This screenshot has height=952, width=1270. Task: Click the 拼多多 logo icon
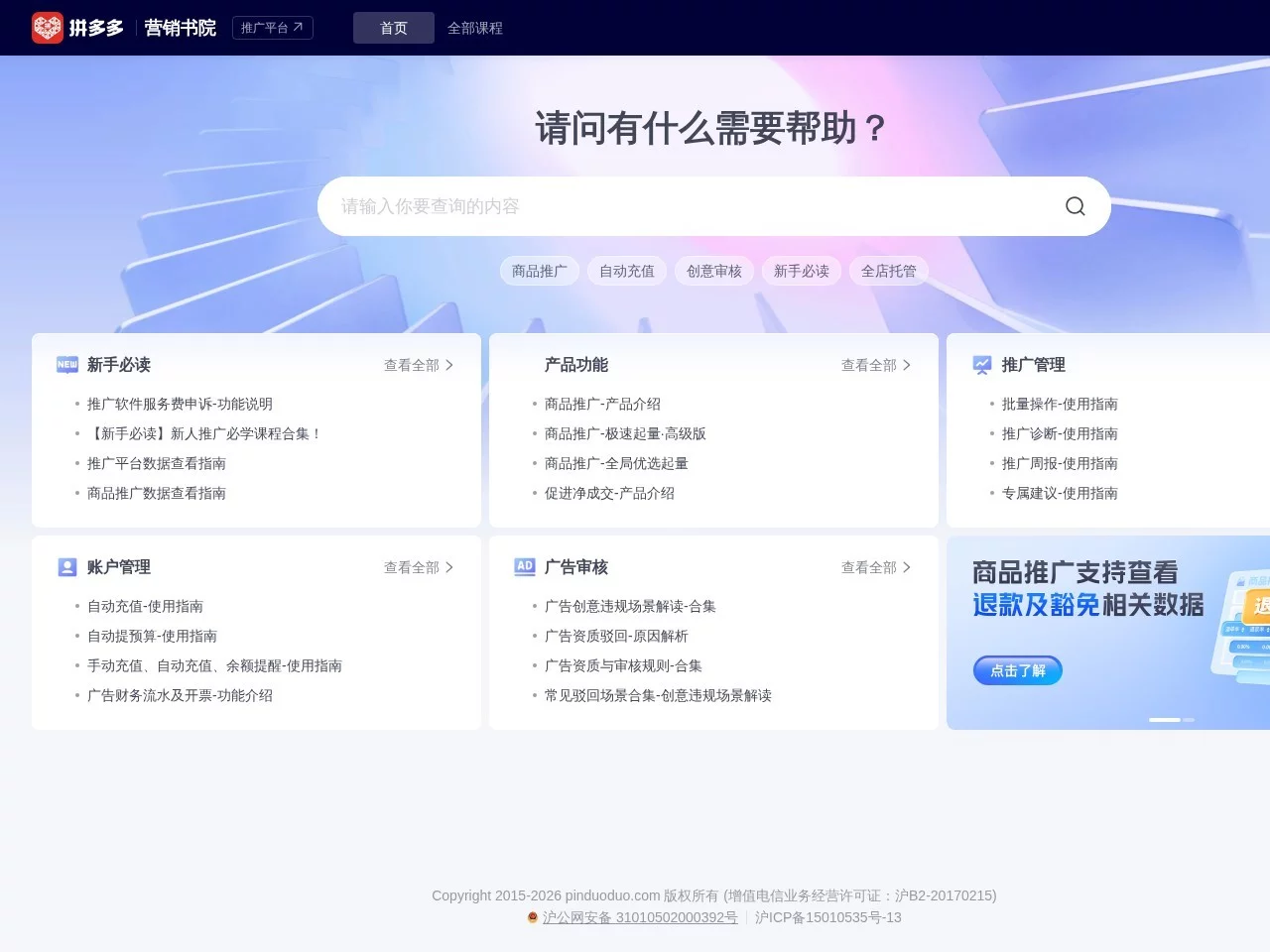[x=47, y=28]
